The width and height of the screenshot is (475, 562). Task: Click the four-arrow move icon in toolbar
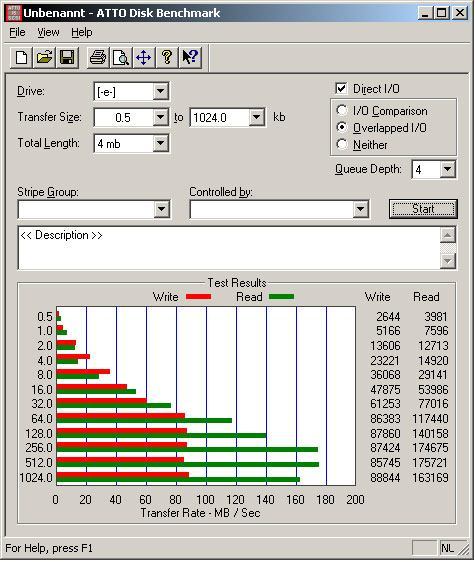(144, 57)
